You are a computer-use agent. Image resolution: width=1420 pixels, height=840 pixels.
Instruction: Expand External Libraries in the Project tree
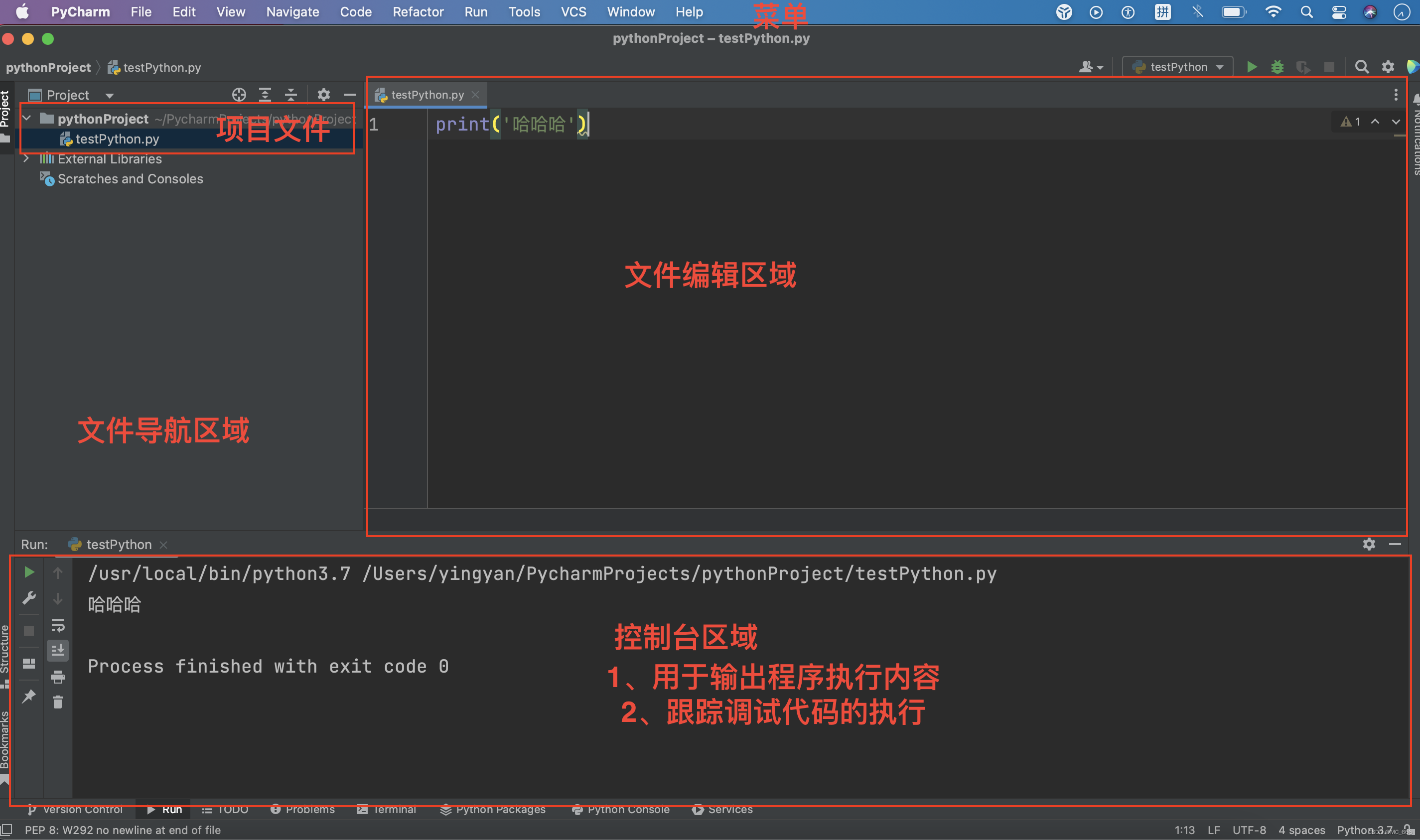coord(26,159)
